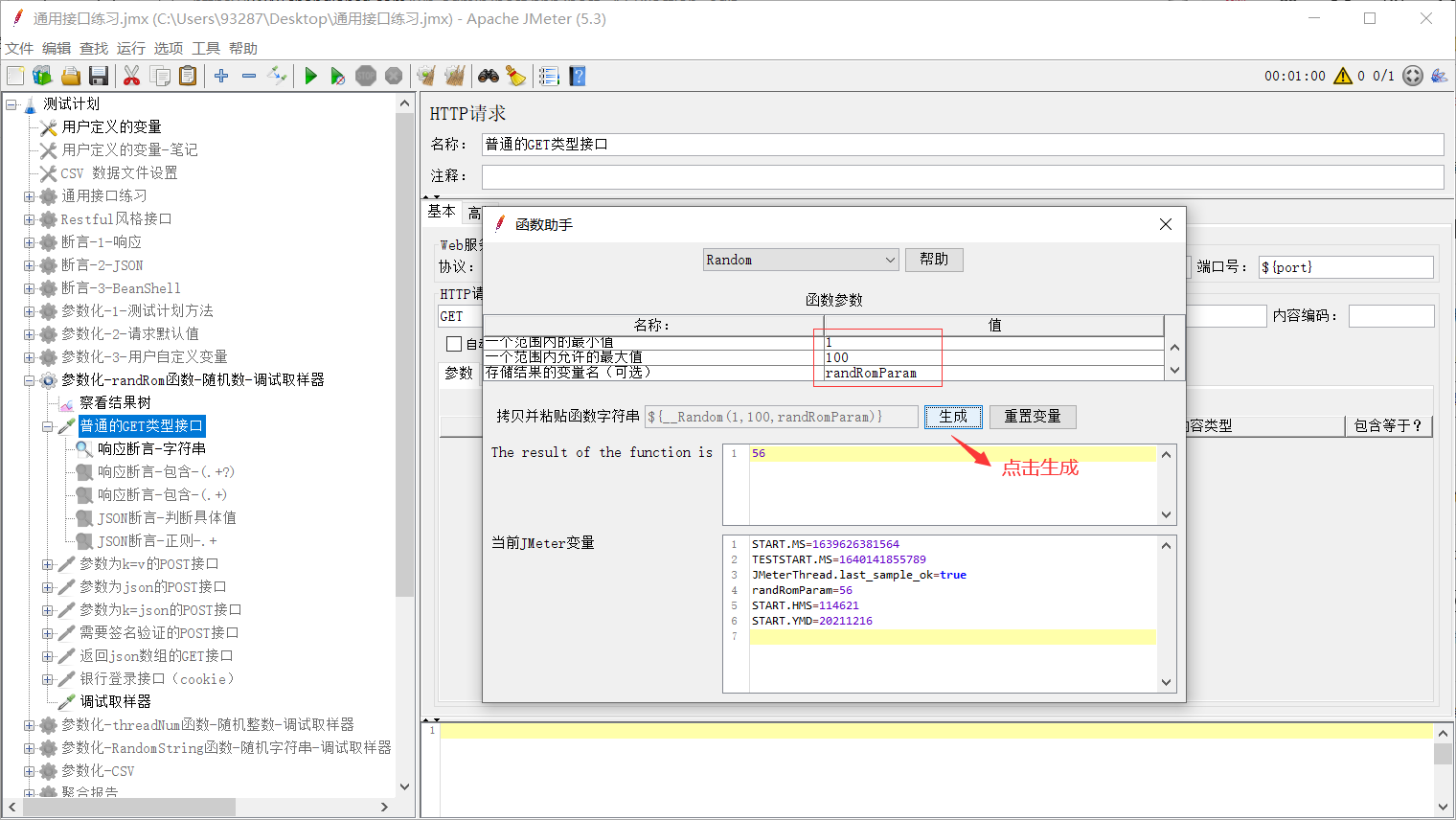Open the 运行 menu

pyautogui.click(x=131, y=49)
